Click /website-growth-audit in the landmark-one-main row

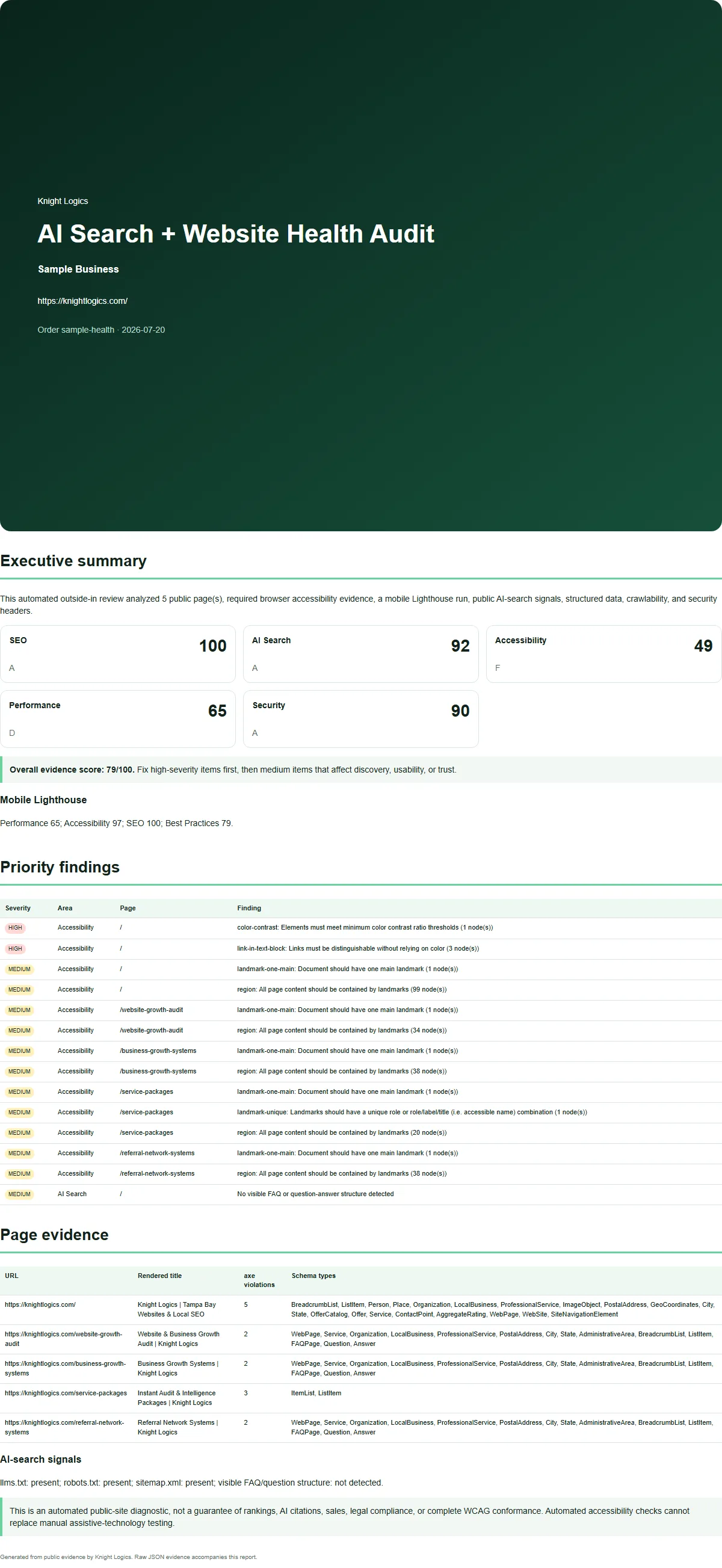[152, 1010]
